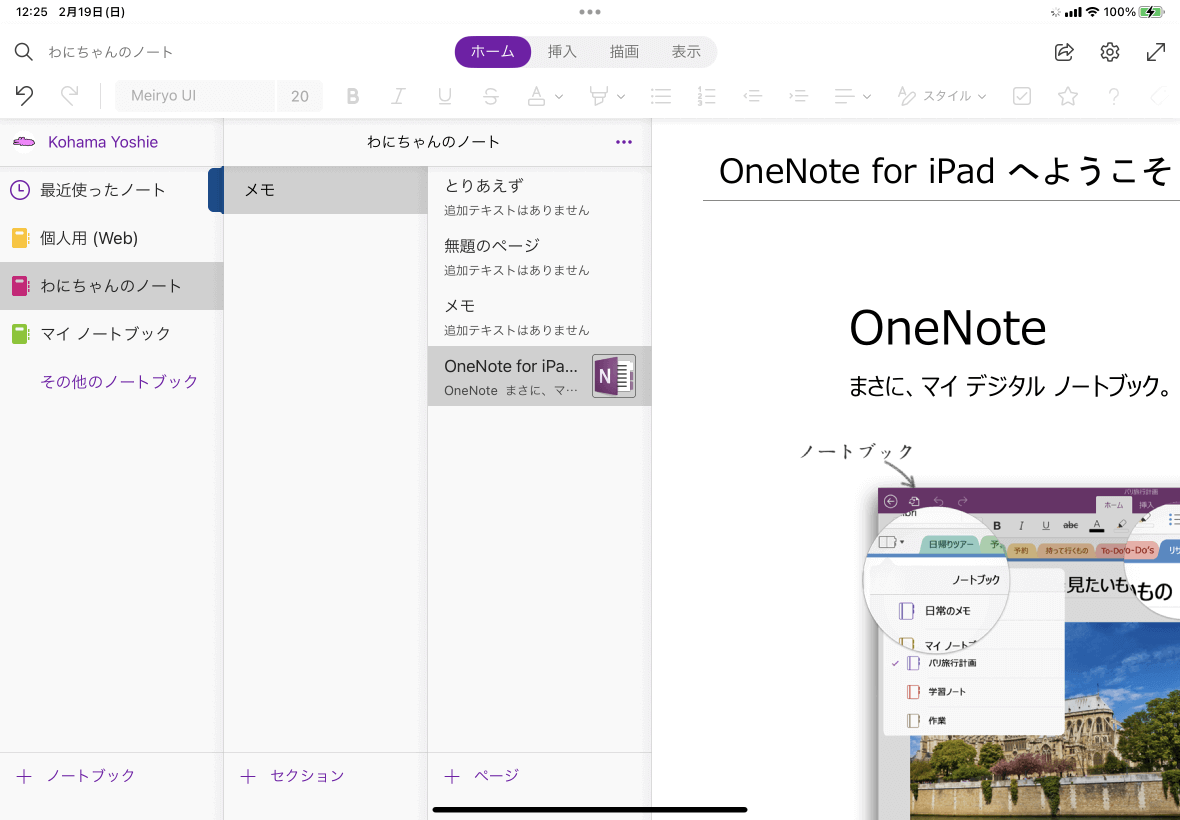Toggle italic formatting
The image size is (1180, 820).
(x=398, y=96)
